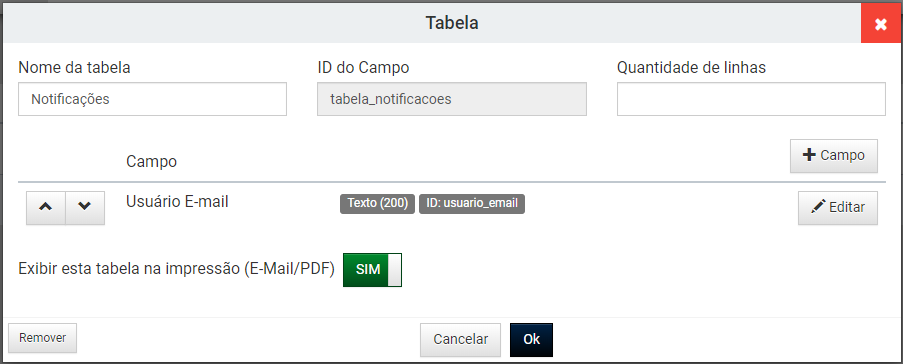Click the plus icon to add Campo
The image size is (903, 364).
[809, 155]
